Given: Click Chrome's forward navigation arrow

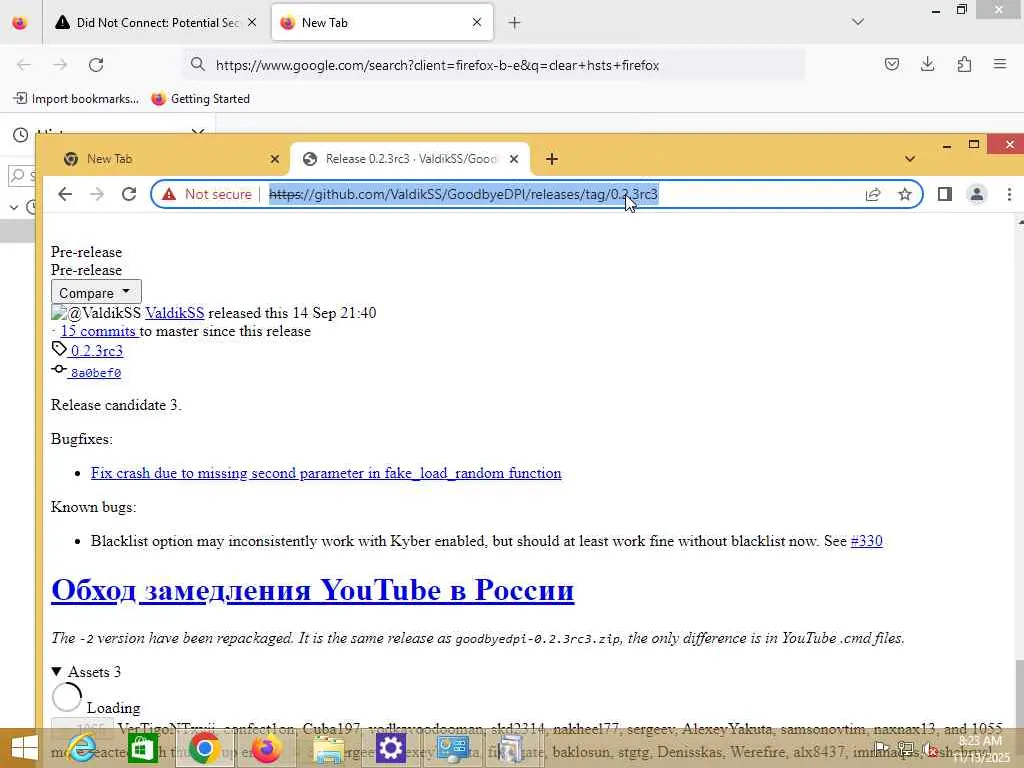Looking at the screenshot, I should (x=97, y=194).
